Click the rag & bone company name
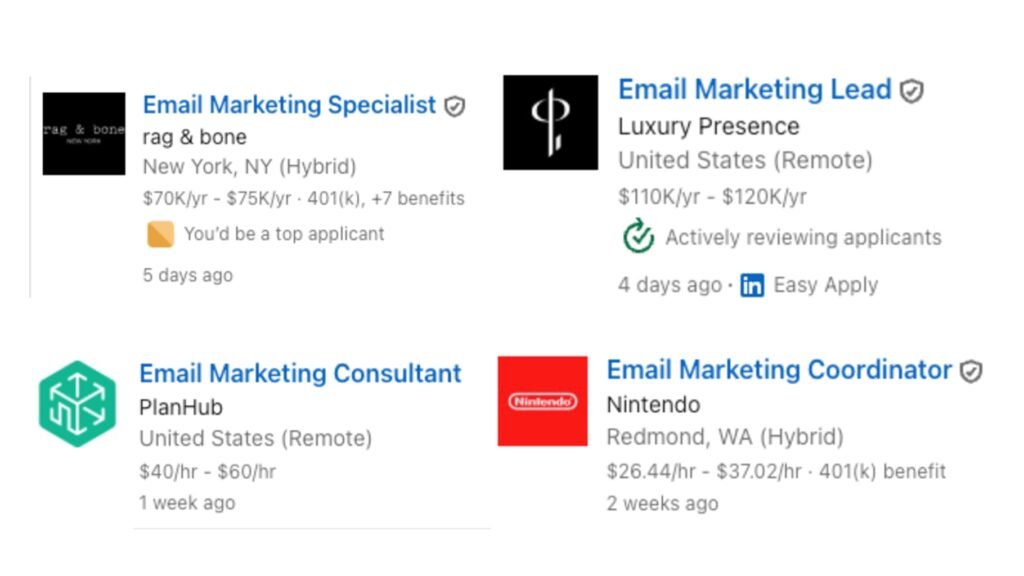This screenshot has width=1024, height=576. tap(195, 137)
